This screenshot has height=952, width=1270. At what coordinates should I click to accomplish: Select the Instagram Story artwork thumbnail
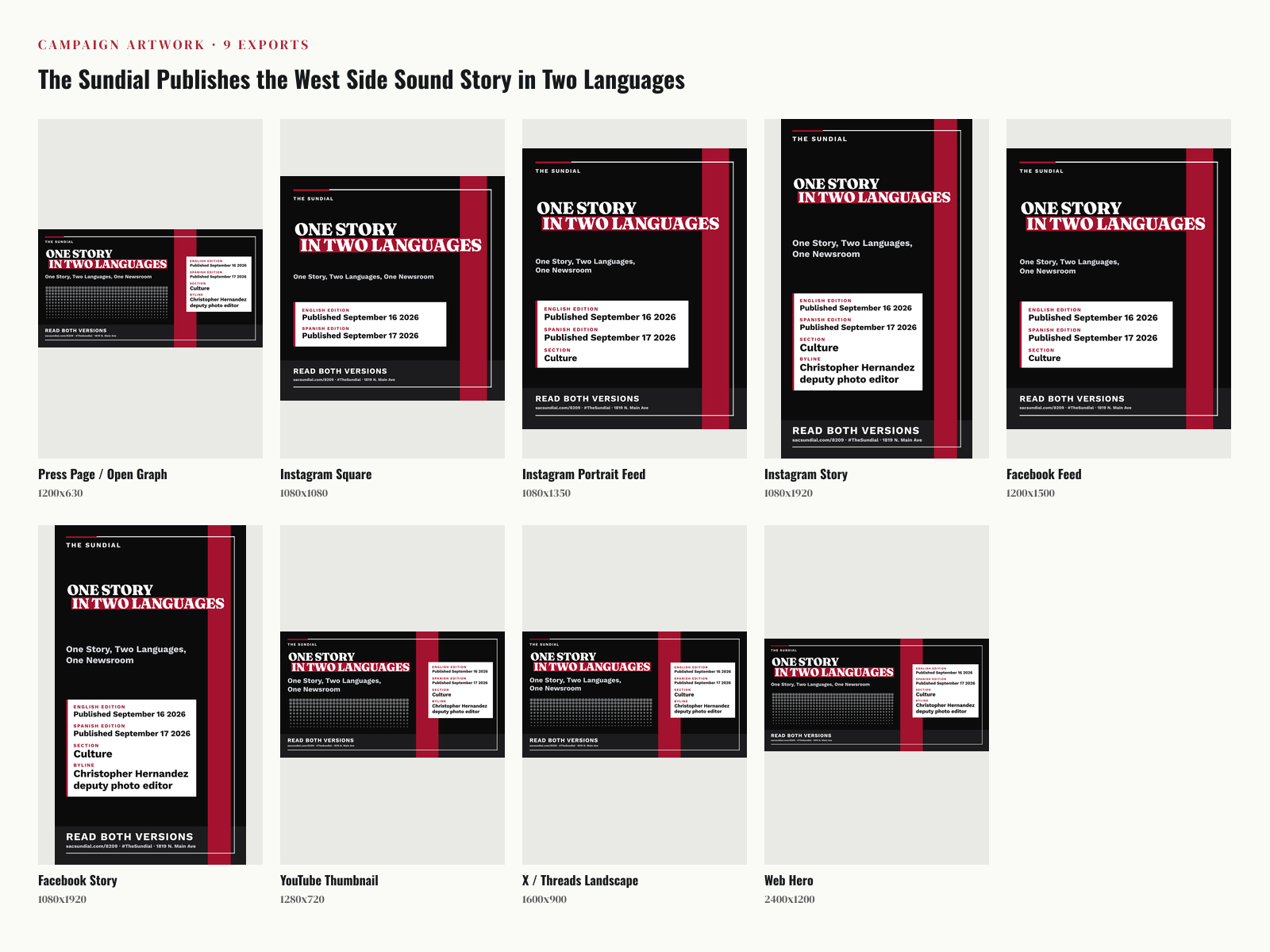[x=876, y=289]
